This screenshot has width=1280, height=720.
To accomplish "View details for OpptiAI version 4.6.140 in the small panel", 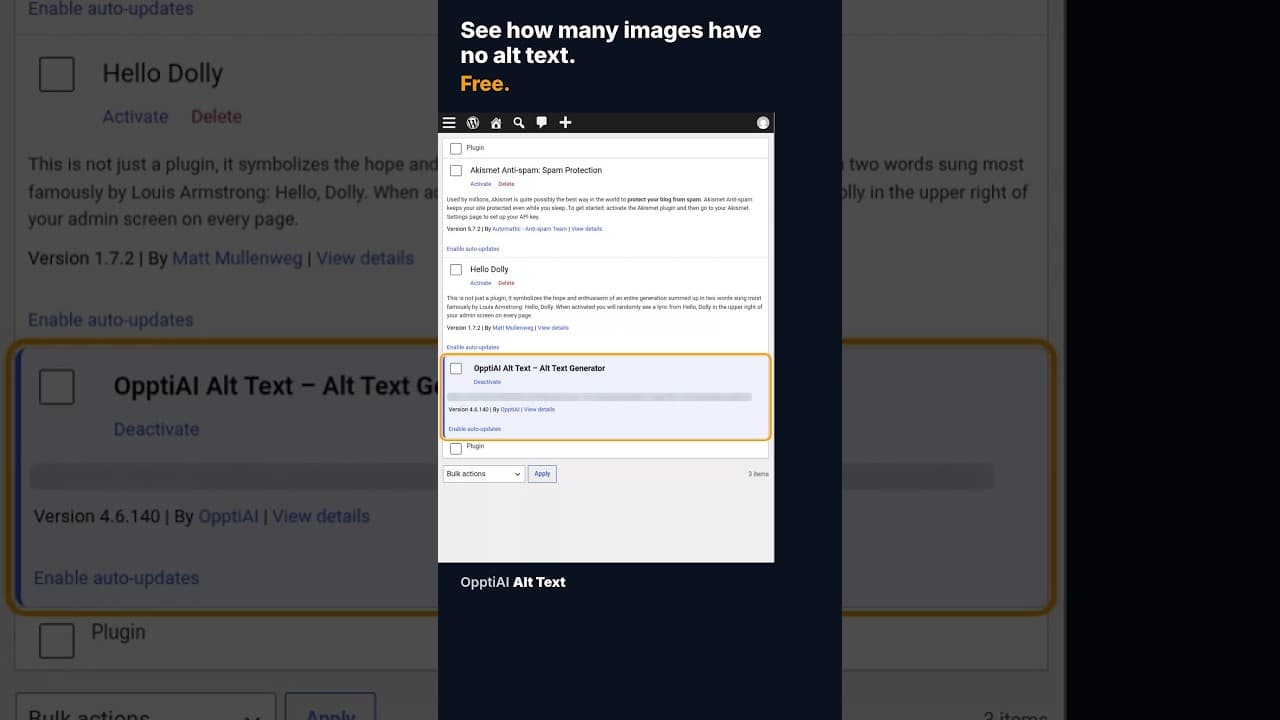I will 539,410.
